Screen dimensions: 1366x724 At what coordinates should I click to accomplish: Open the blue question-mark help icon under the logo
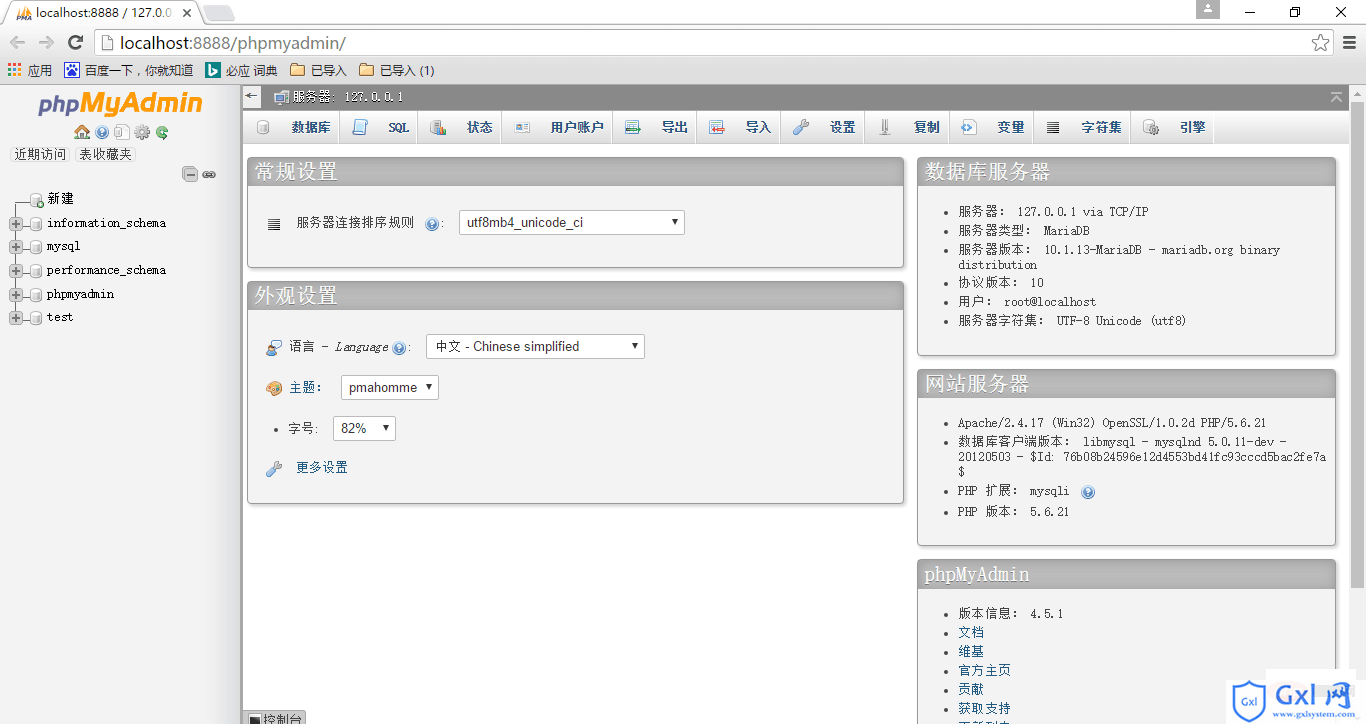pyautogui.click(x=102, y=132)
